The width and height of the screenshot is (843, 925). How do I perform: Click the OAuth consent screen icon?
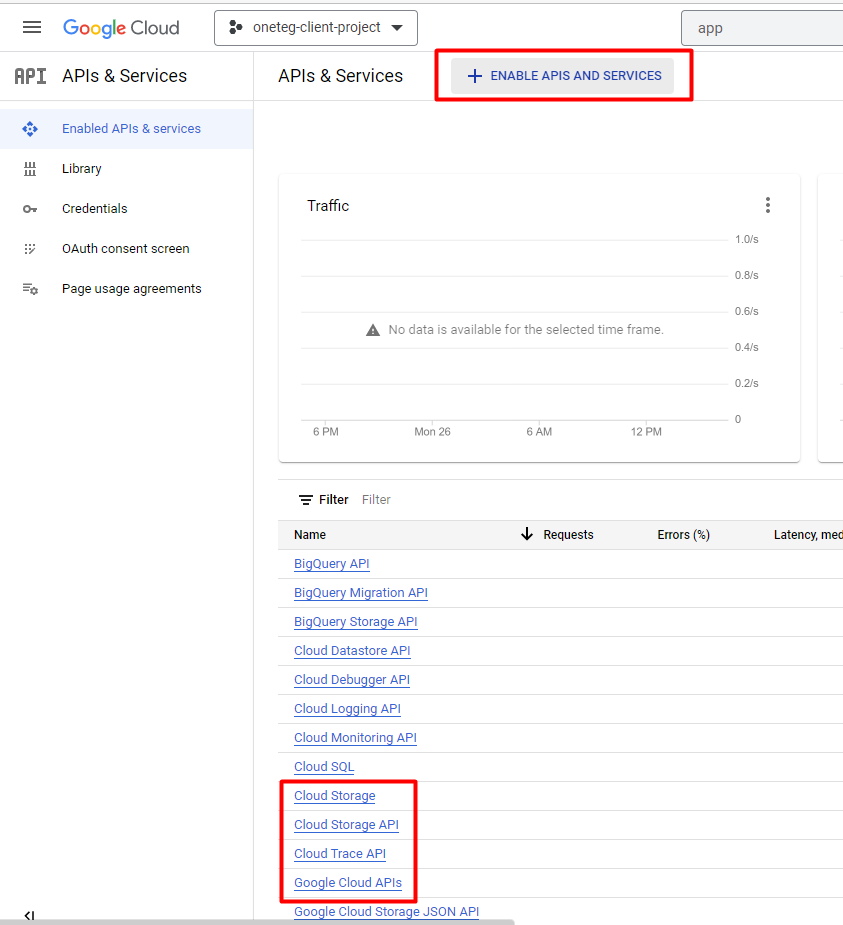click(30, 249)
